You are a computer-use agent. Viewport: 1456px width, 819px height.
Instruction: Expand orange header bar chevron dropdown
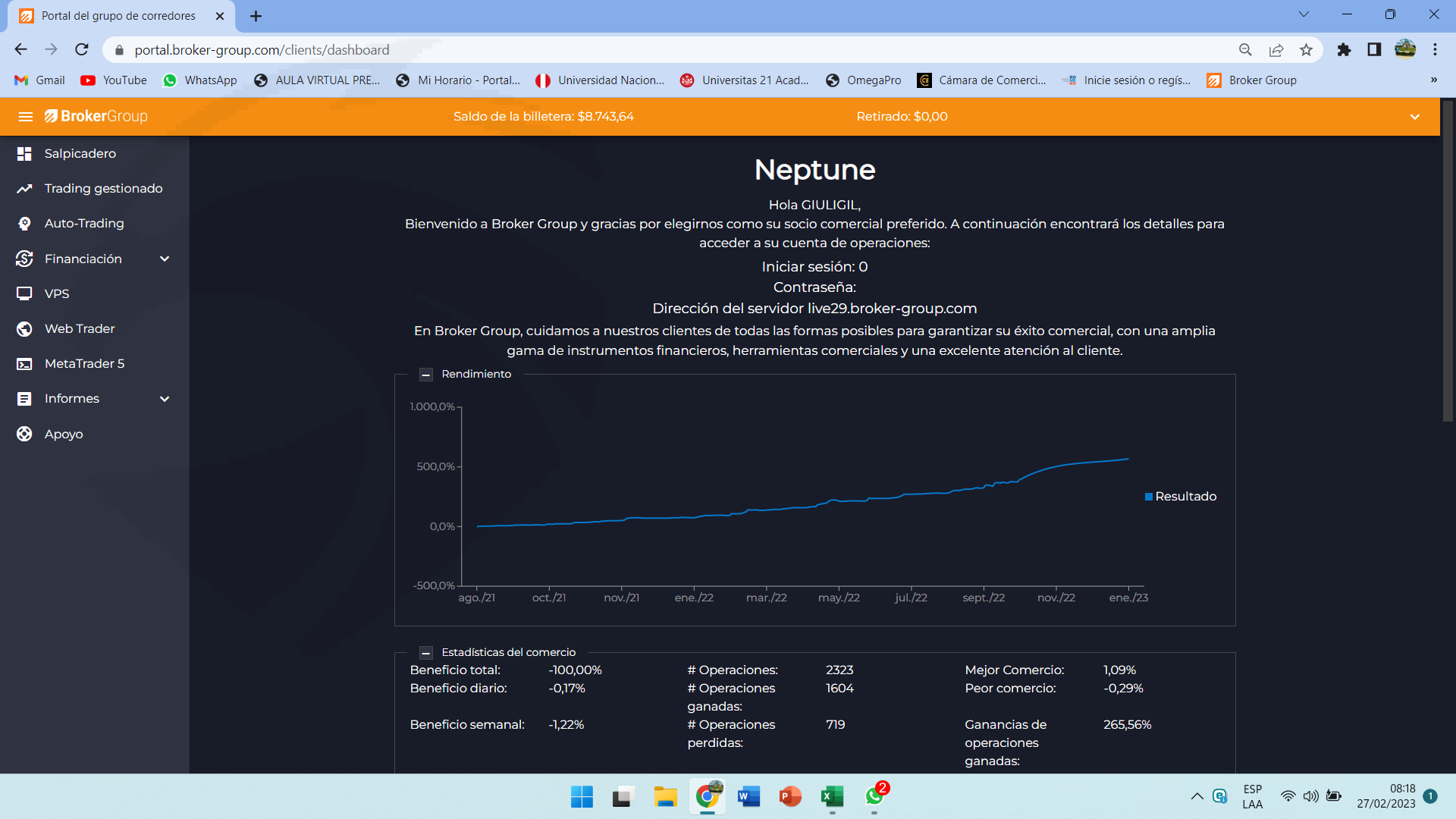(x=1414, y=117)
